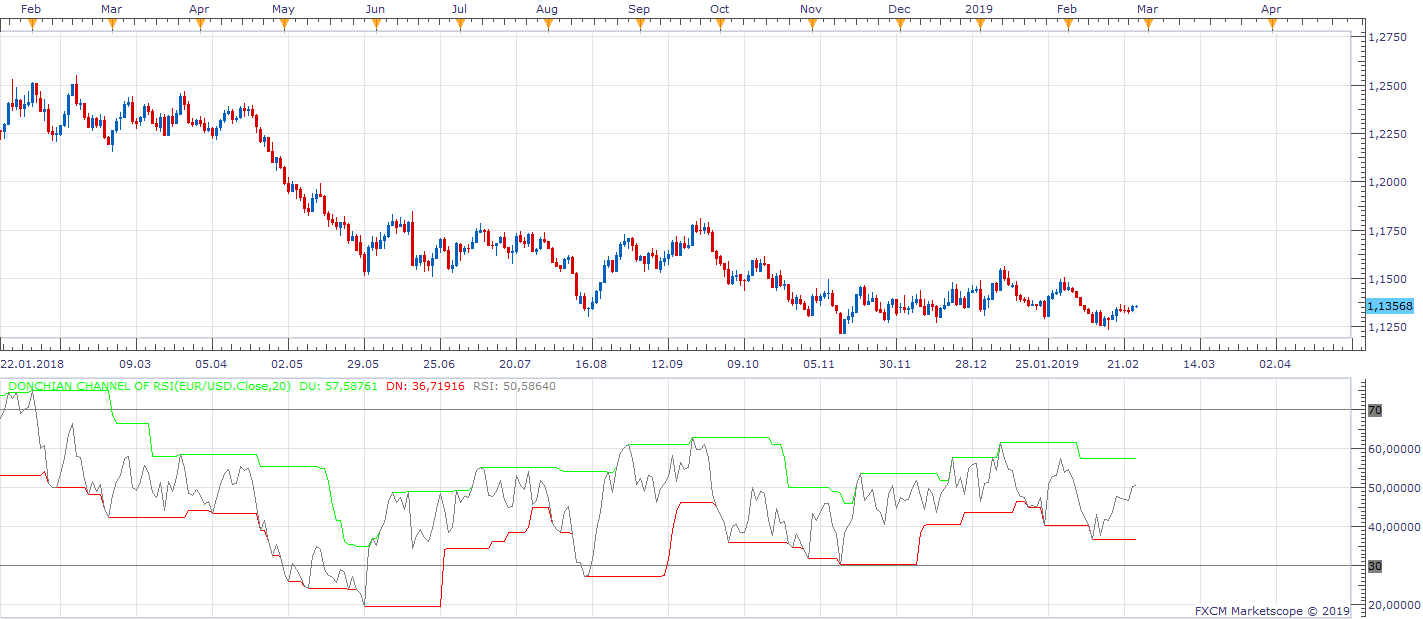Click the orange marker under 2019
1423x619 pixels.
[x=979, y=25]
